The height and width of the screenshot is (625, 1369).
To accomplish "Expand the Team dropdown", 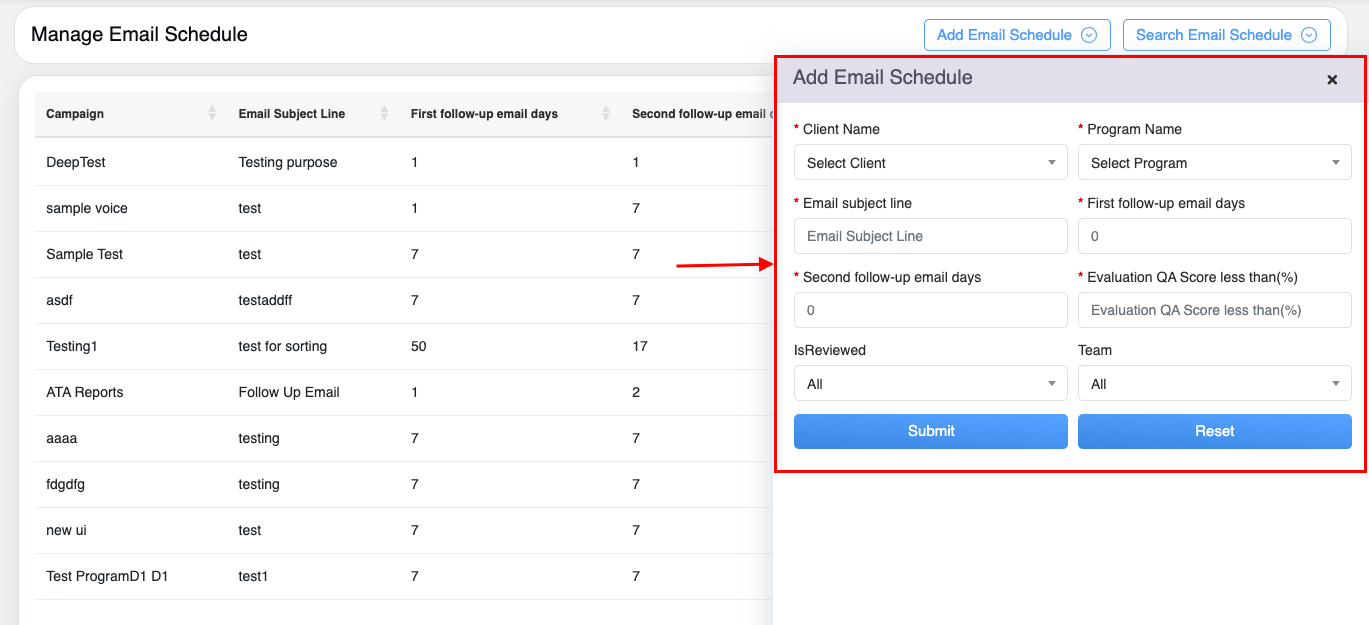I will tap(1214, 384).
